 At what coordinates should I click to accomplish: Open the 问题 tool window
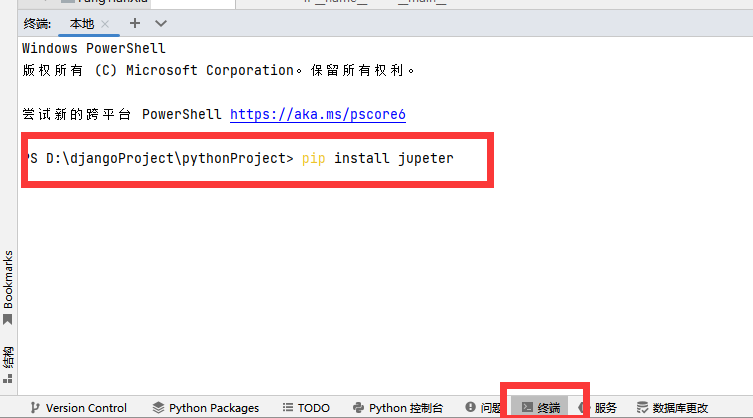pos(483,408)
